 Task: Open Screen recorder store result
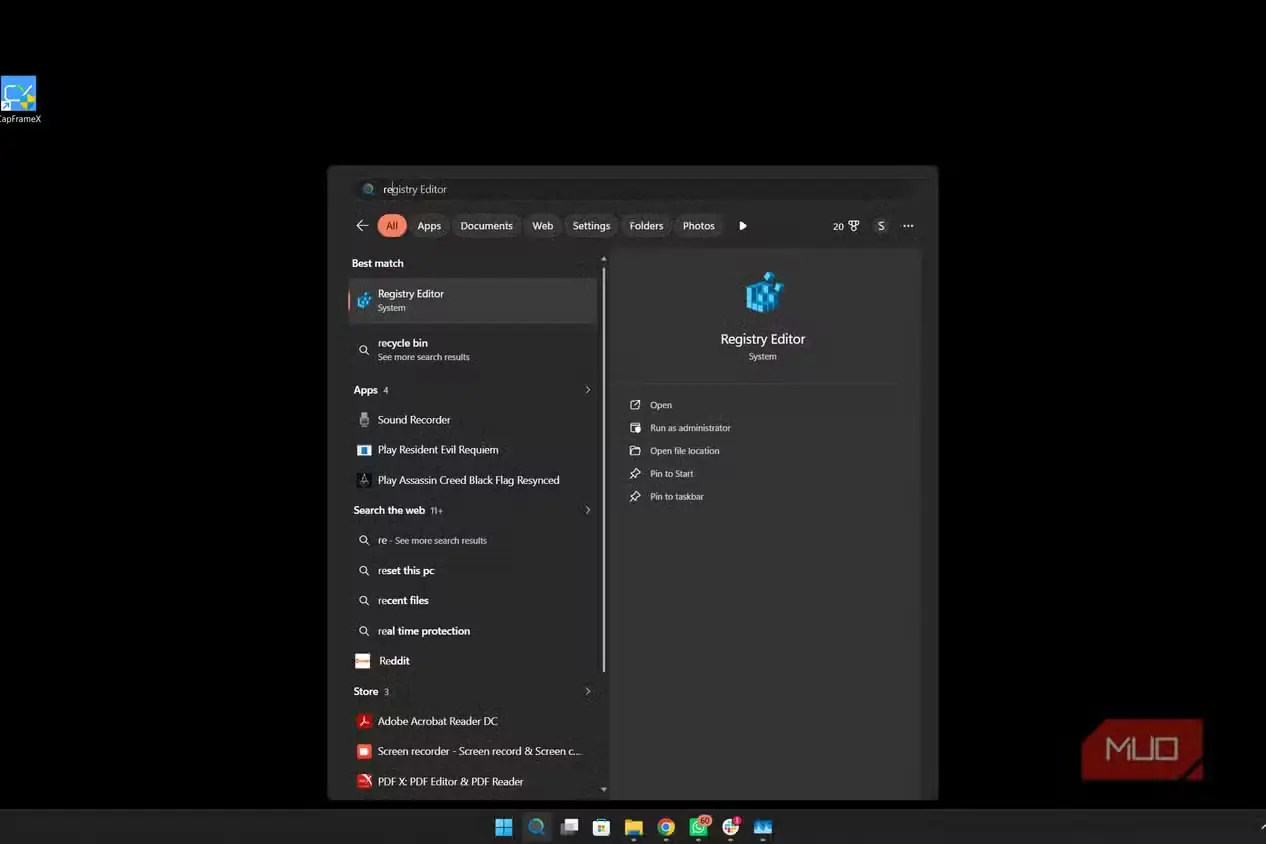point(473,751)
